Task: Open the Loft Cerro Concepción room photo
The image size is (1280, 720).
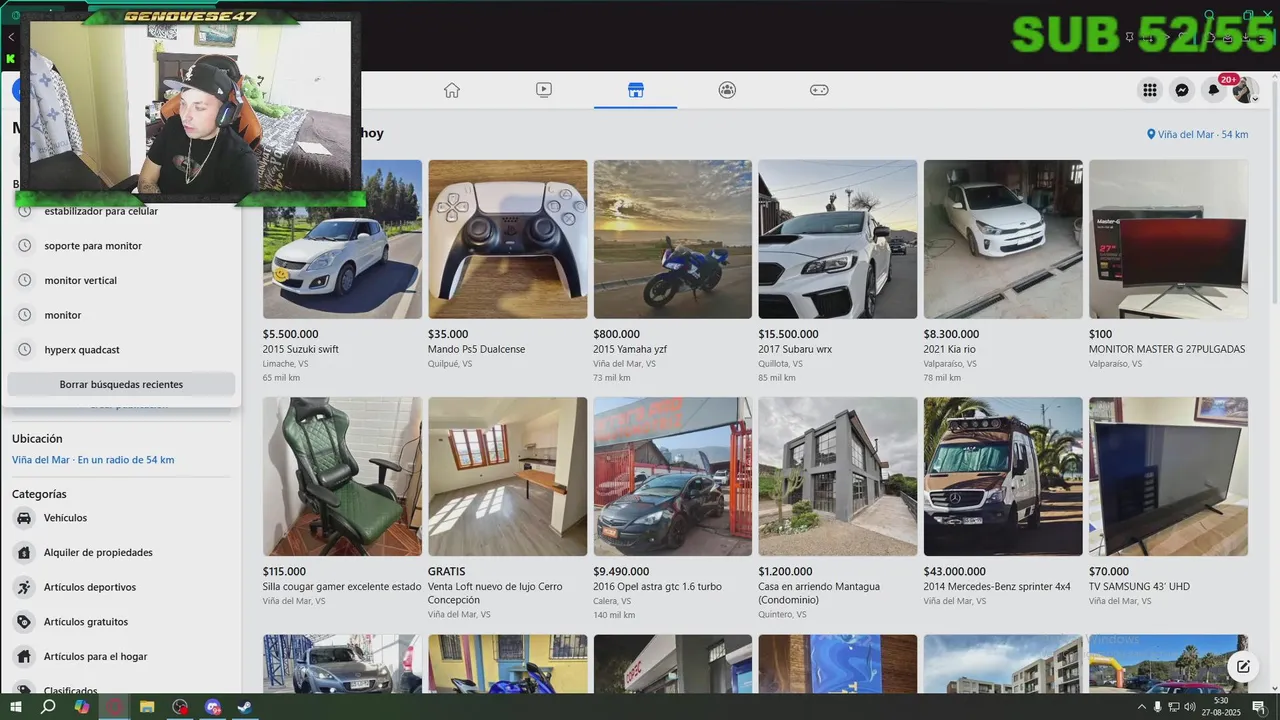Action: 508,476
